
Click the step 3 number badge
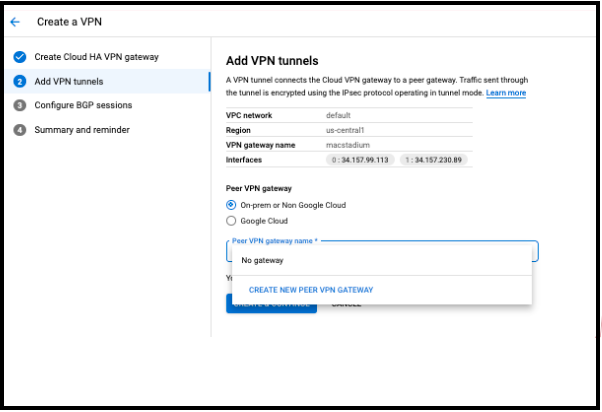tap(20, 105)
